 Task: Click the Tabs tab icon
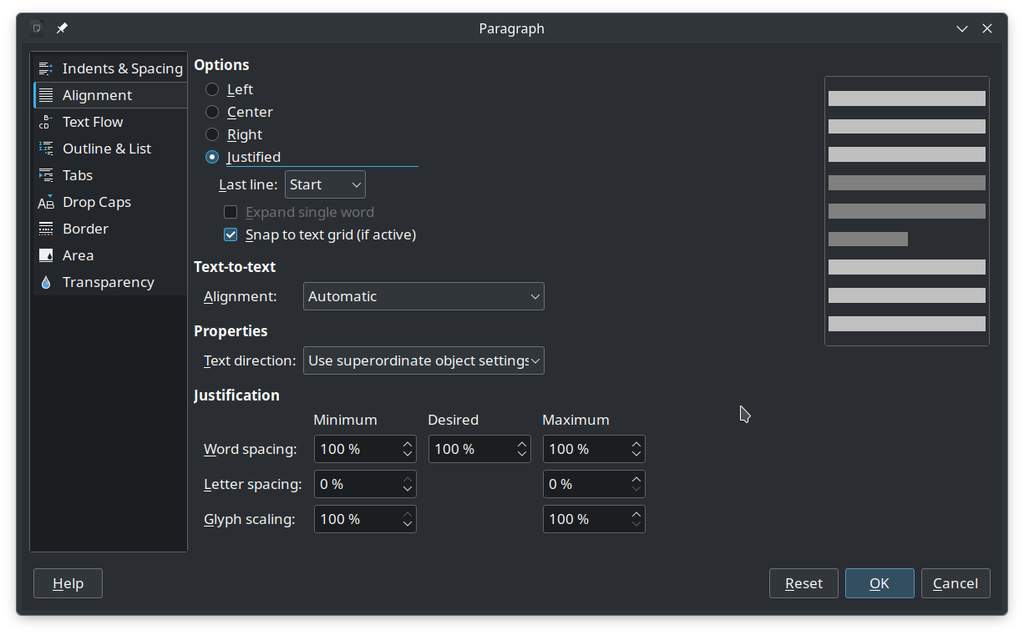pos(46,176)
